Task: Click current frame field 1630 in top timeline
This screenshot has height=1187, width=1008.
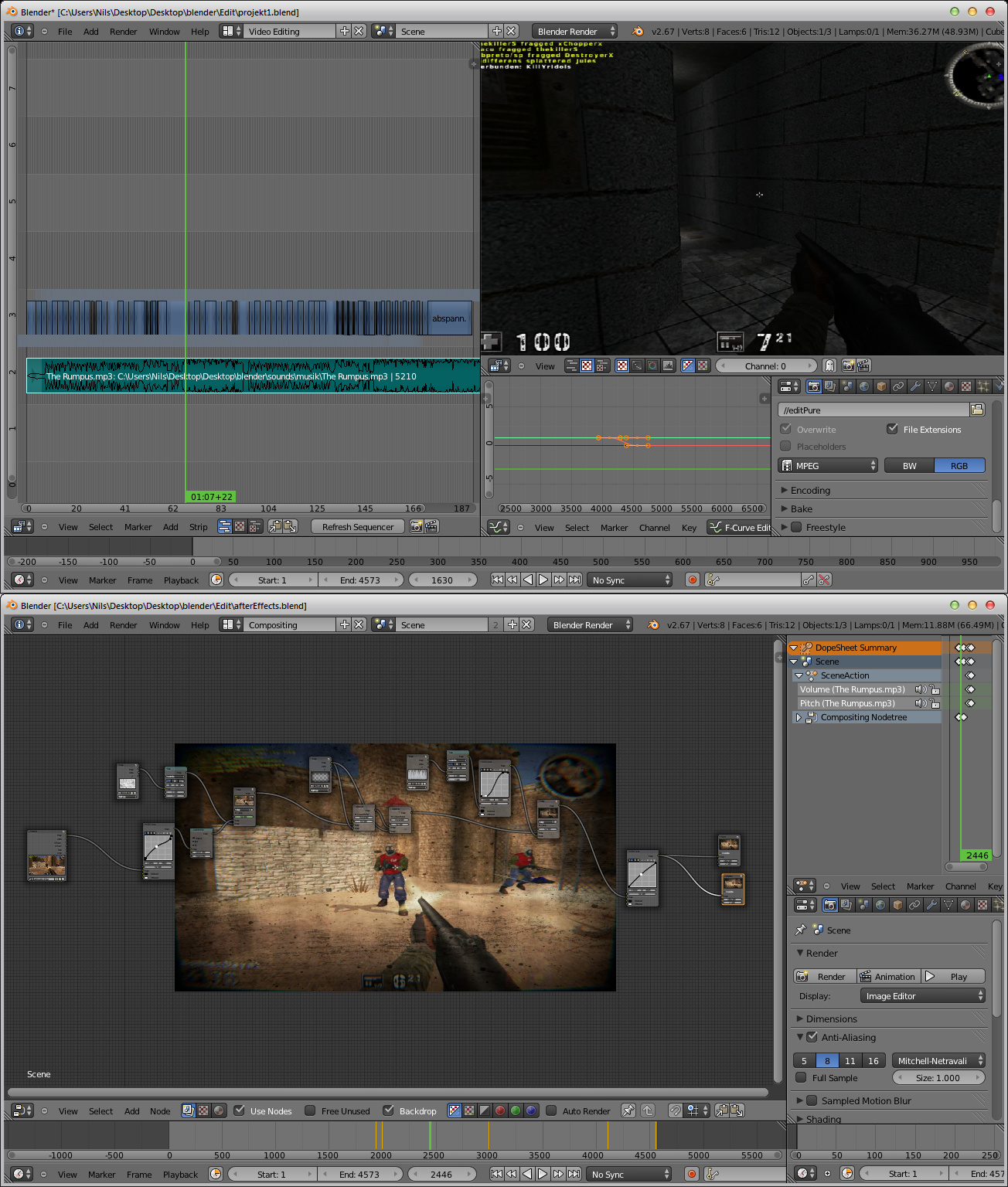Action: point(442,580)
